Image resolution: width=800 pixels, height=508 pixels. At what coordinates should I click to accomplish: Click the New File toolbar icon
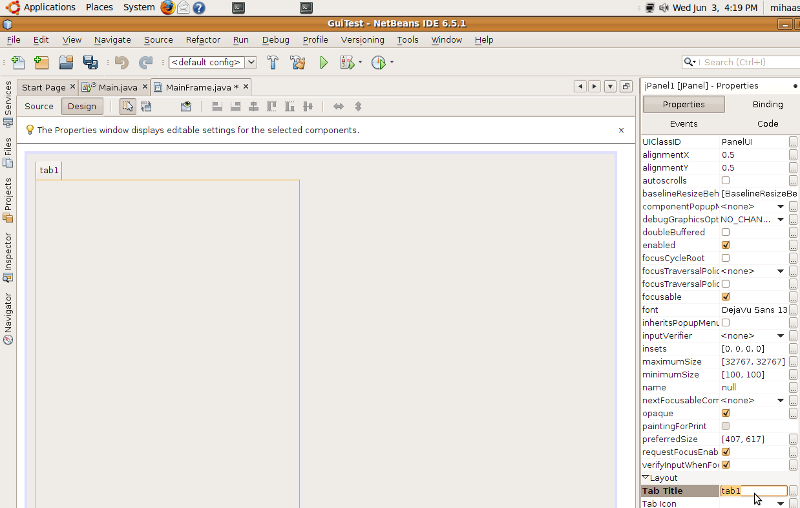[18, 62]
